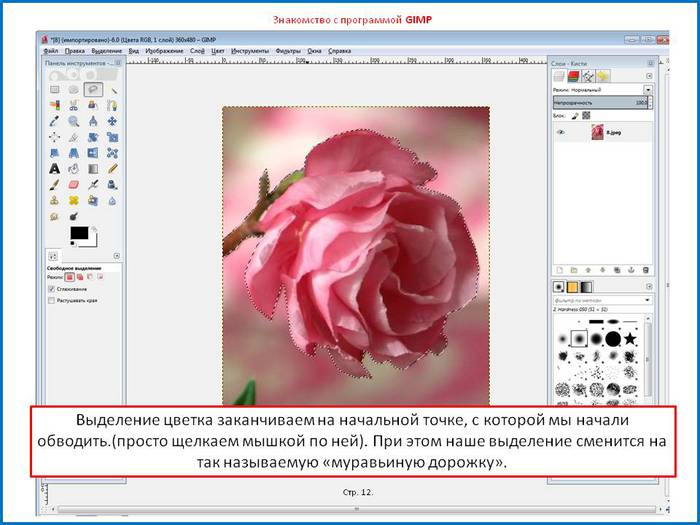700x525 pixels.
Task: Toggle lock pixels brush icon
Action: 575,116
